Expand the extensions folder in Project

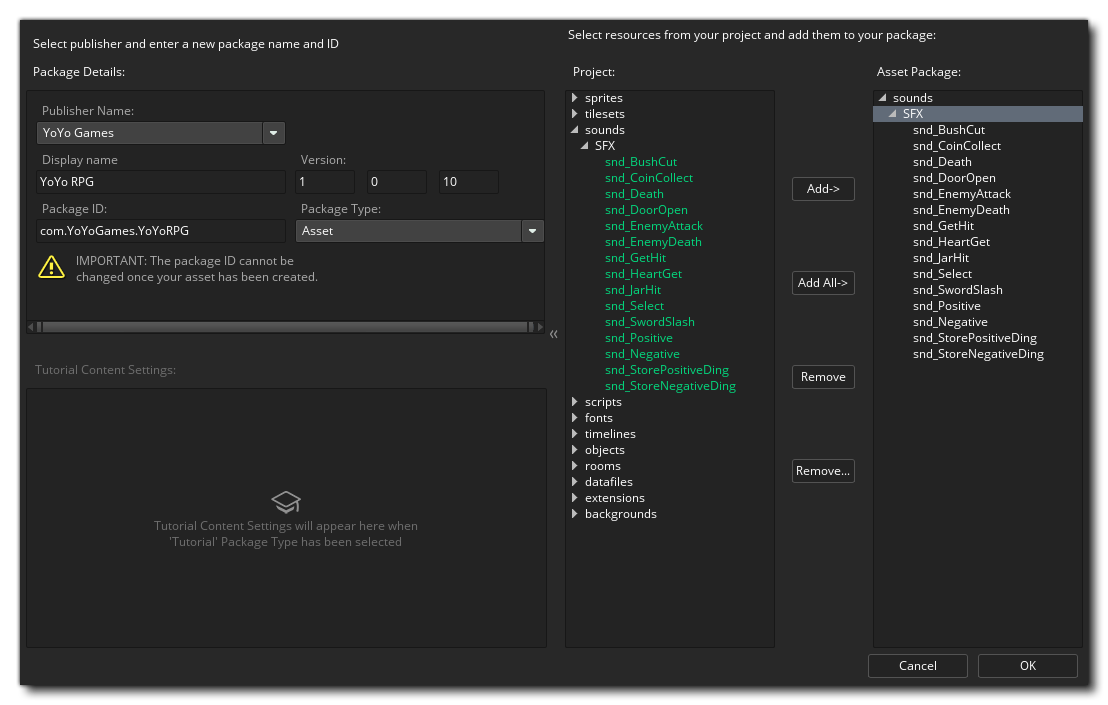tap(575, 498)
